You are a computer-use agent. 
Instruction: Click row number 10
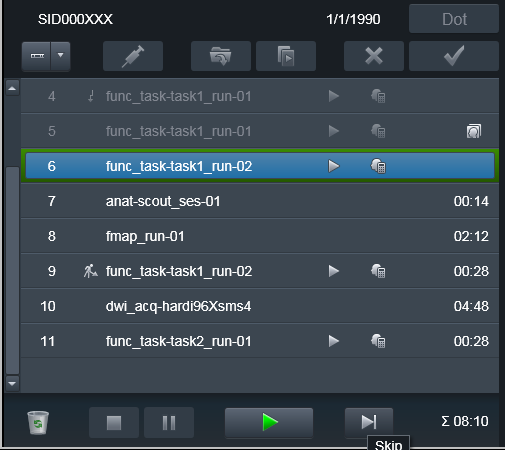pyautogui.click(x=48, y=306)
